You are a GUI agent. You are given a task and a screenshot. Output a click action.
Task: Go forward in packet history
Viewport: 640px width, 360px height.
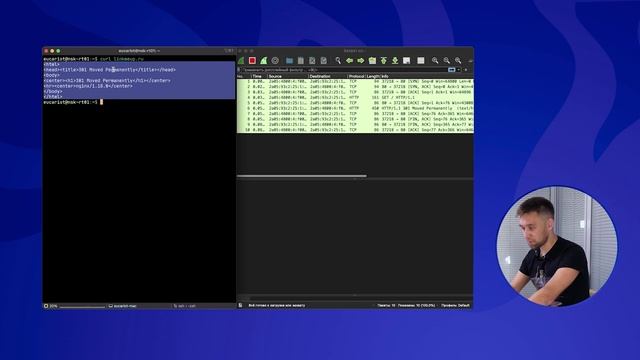(x=361, y=60)
